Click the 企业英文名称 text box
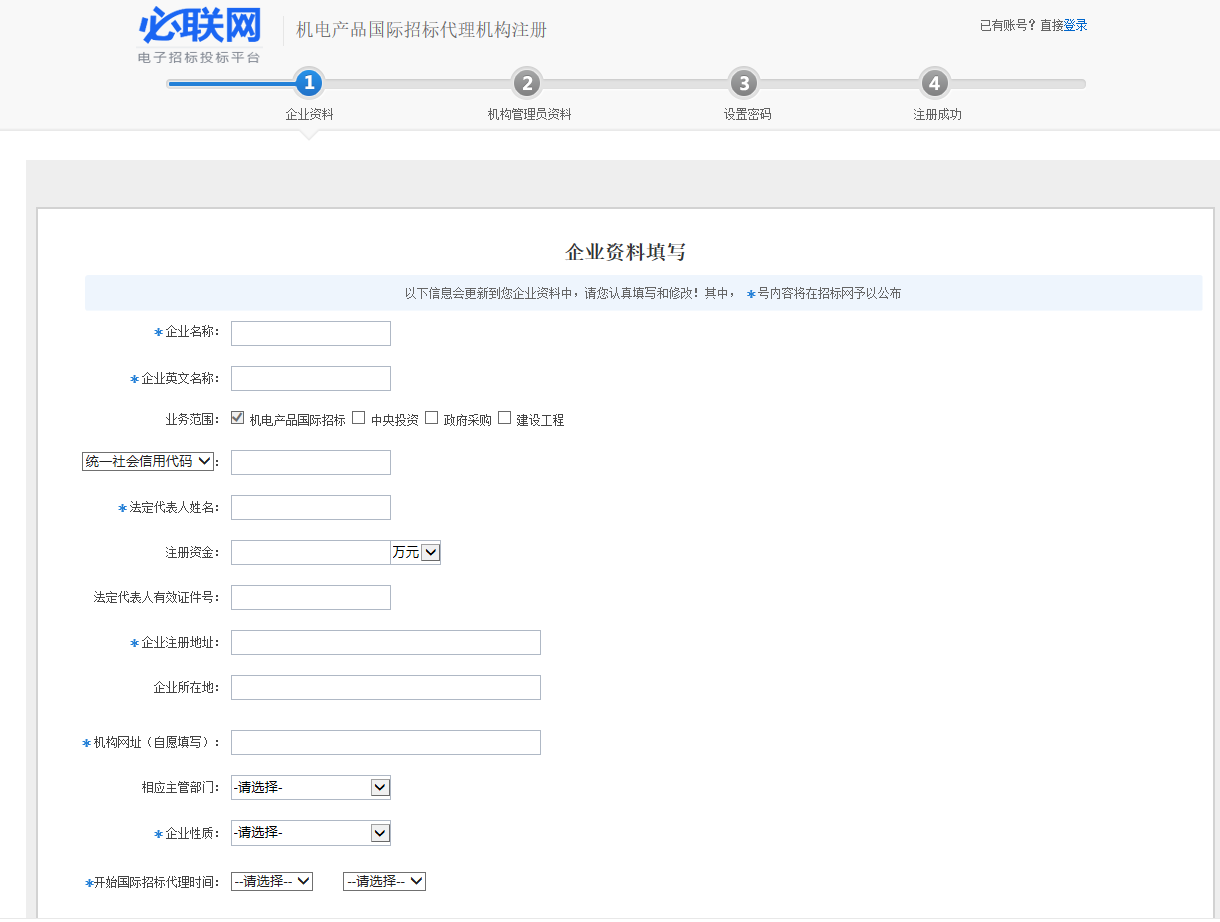This screenshot has width=1220, height=922. [310, 379]
